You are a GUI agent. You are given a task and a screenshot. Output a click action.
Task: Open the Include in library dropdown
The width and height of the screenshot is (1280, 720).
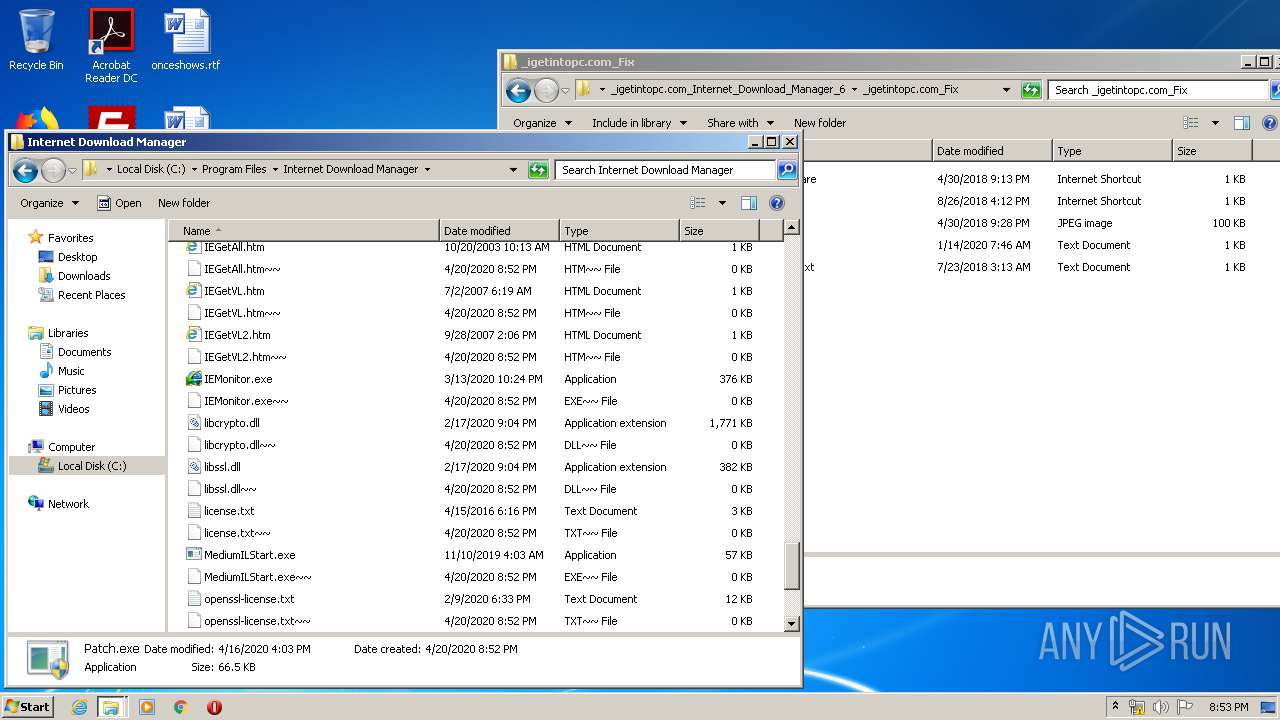pos(639,123)
